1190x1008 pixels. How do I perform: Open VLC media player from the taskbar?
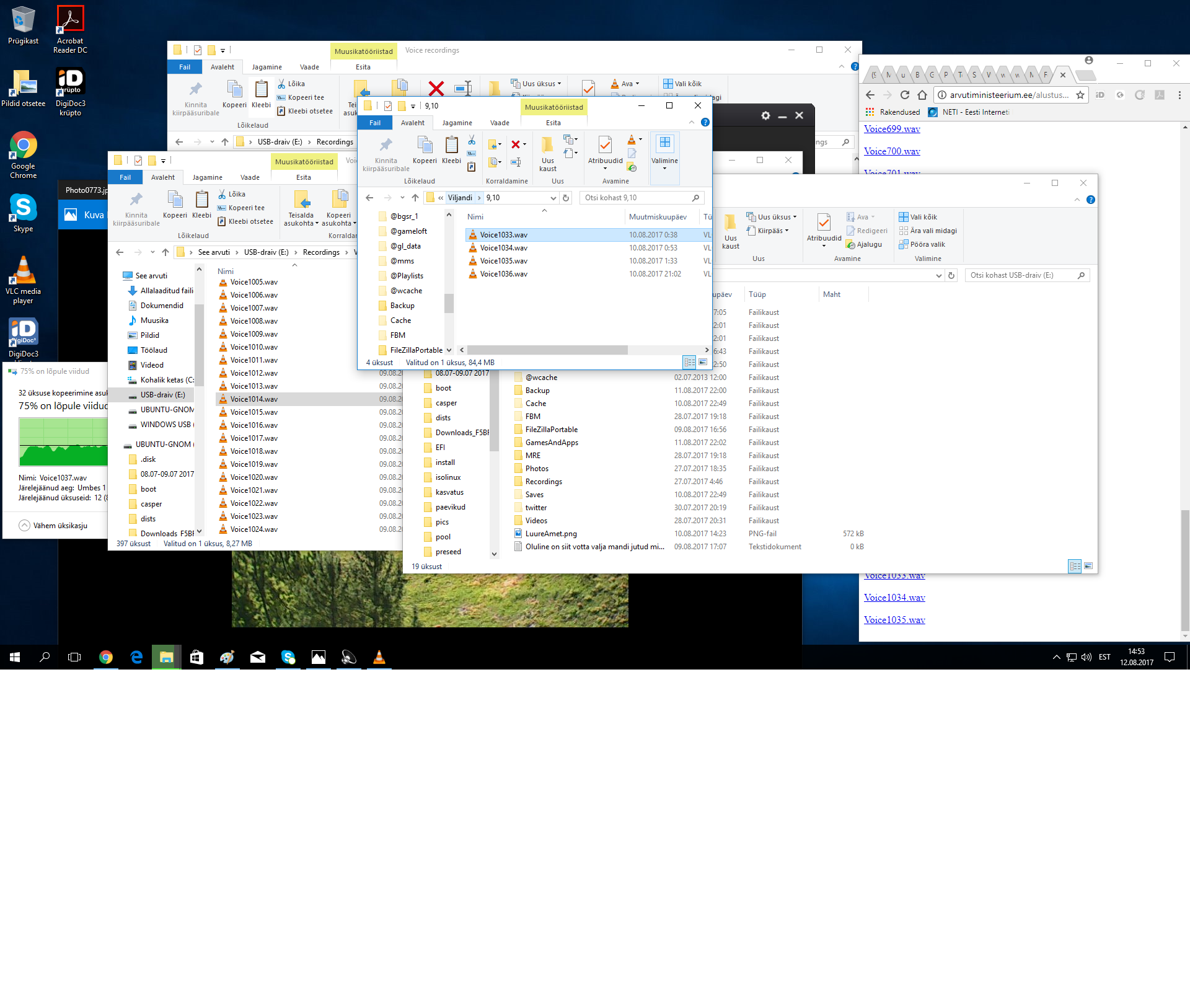(379, 657)
